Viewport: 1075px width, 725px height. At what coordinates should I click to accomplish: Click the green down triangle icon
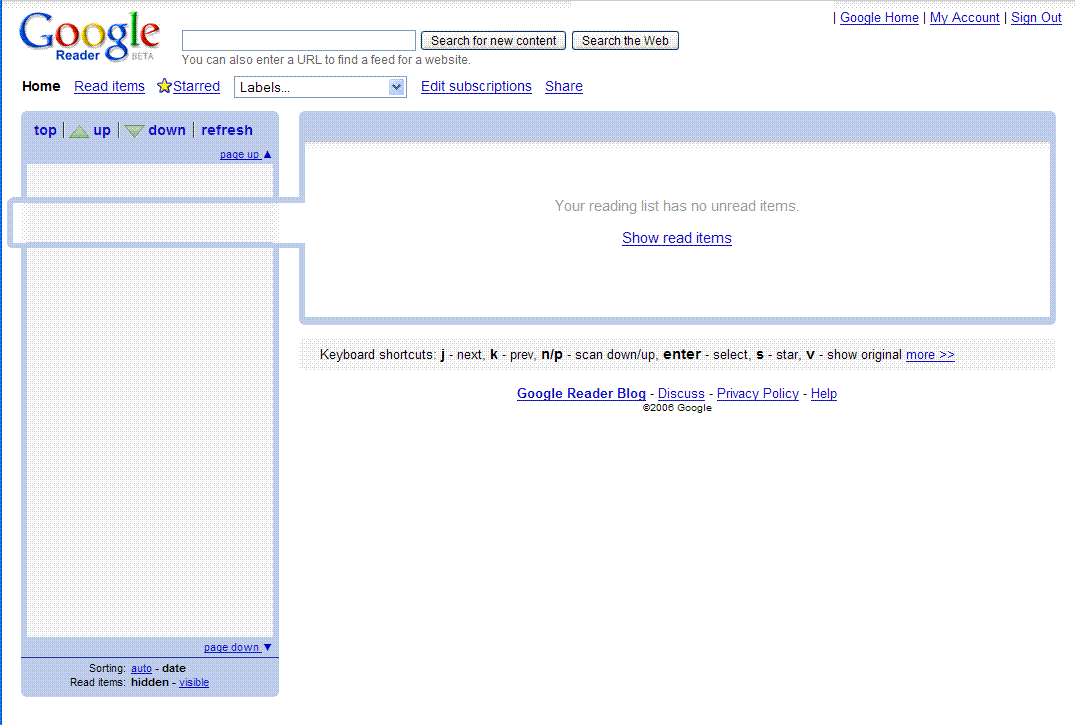click(x=134, y=131)
